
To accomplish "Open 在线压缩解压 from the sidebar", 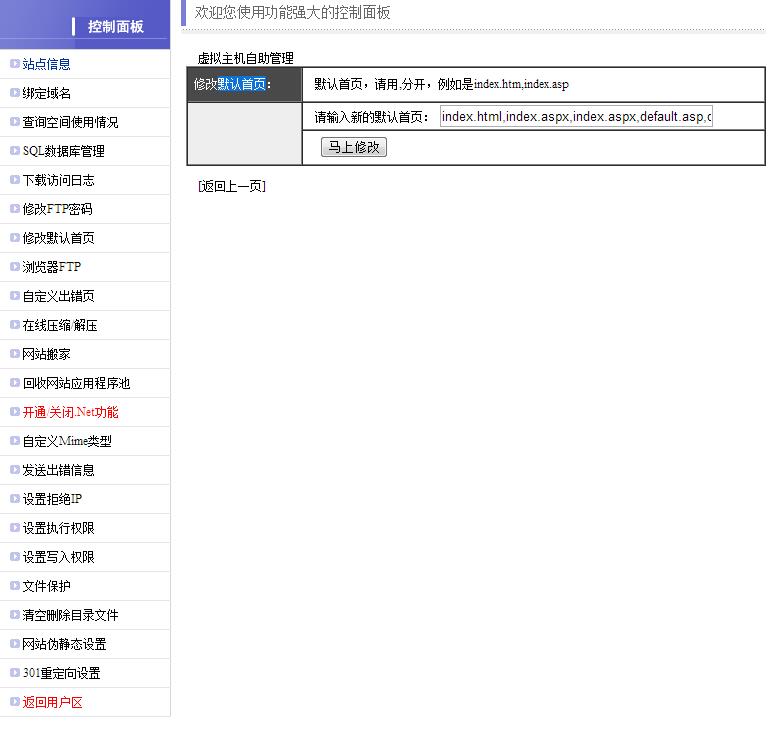I will 60,325.
